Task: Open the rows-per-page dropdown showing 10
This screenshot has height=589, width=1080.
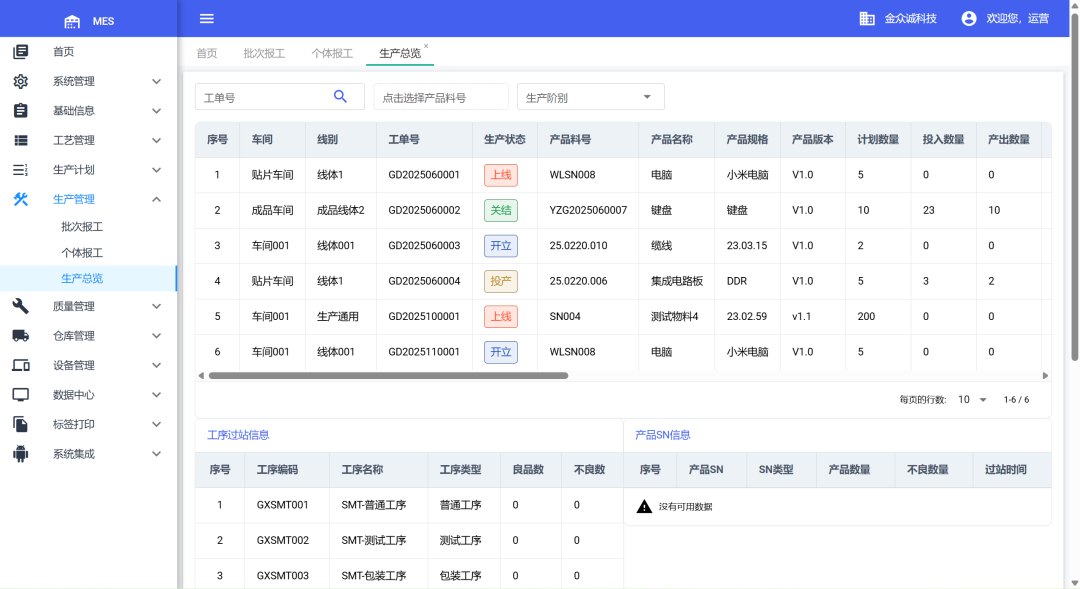Action: tap(972, 399)
